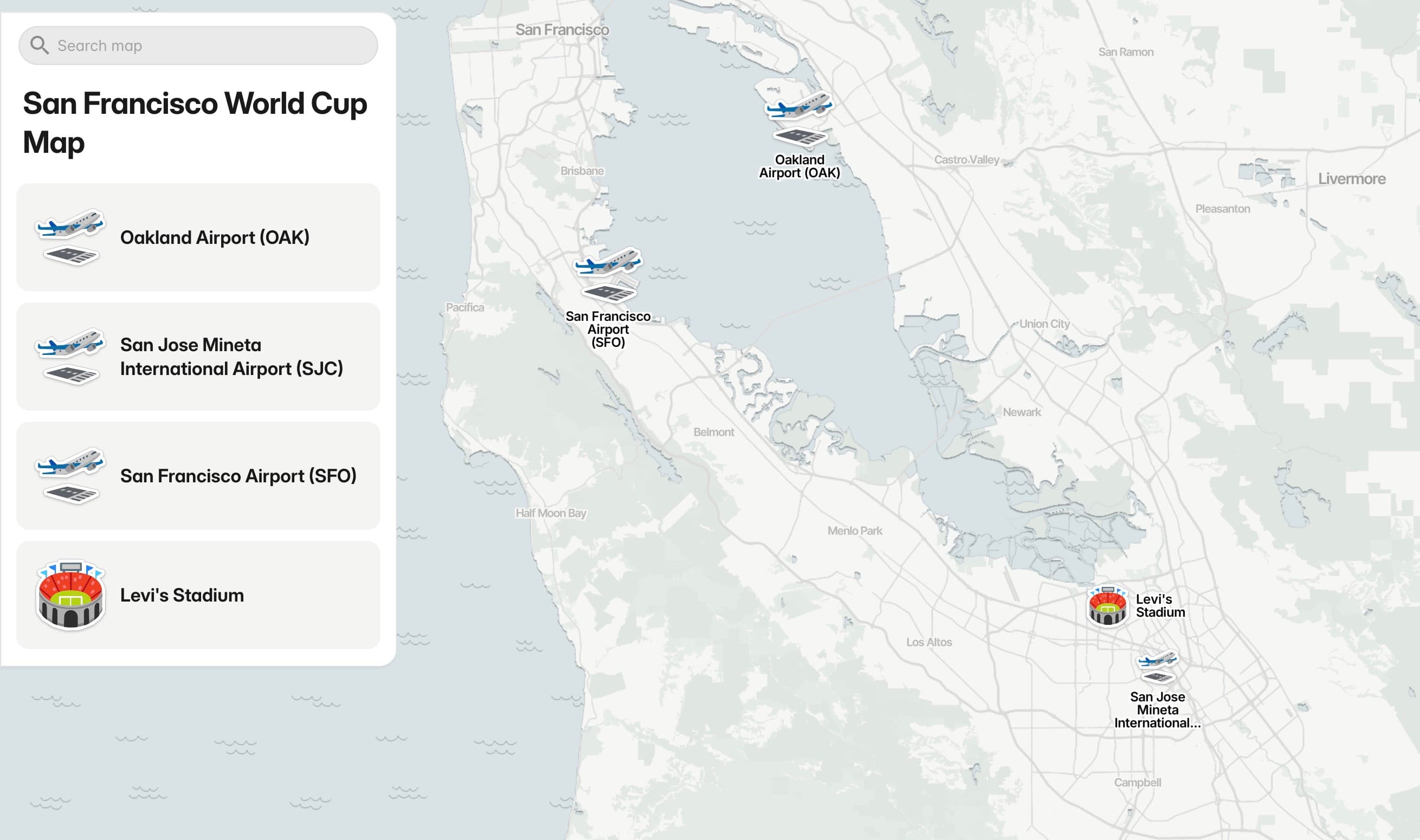
Task: Click the magnifying glass in the search bar
Action: click(x=38, y=45)
